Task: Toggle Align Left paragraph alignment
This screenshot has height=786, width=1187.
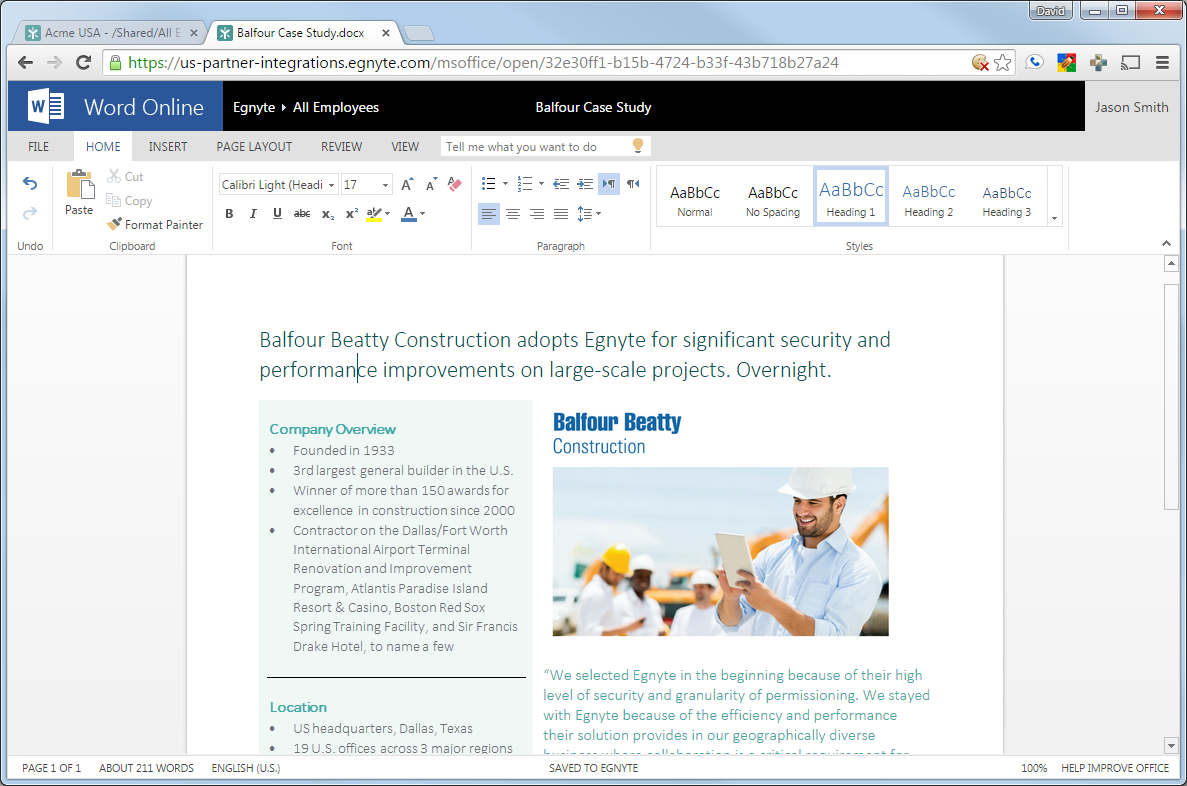Action: [488, 214]
